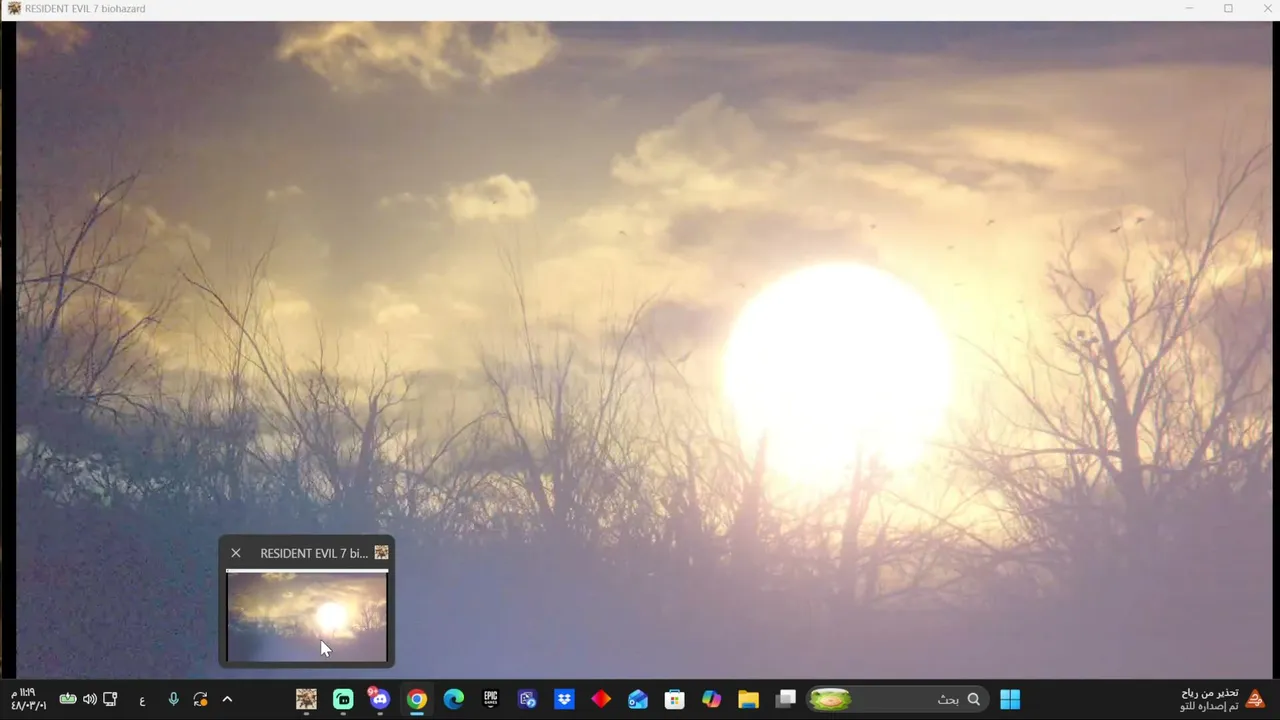Open the wind warning weather widget
Screen dimensions: 1280x720
click(1222, 699)
